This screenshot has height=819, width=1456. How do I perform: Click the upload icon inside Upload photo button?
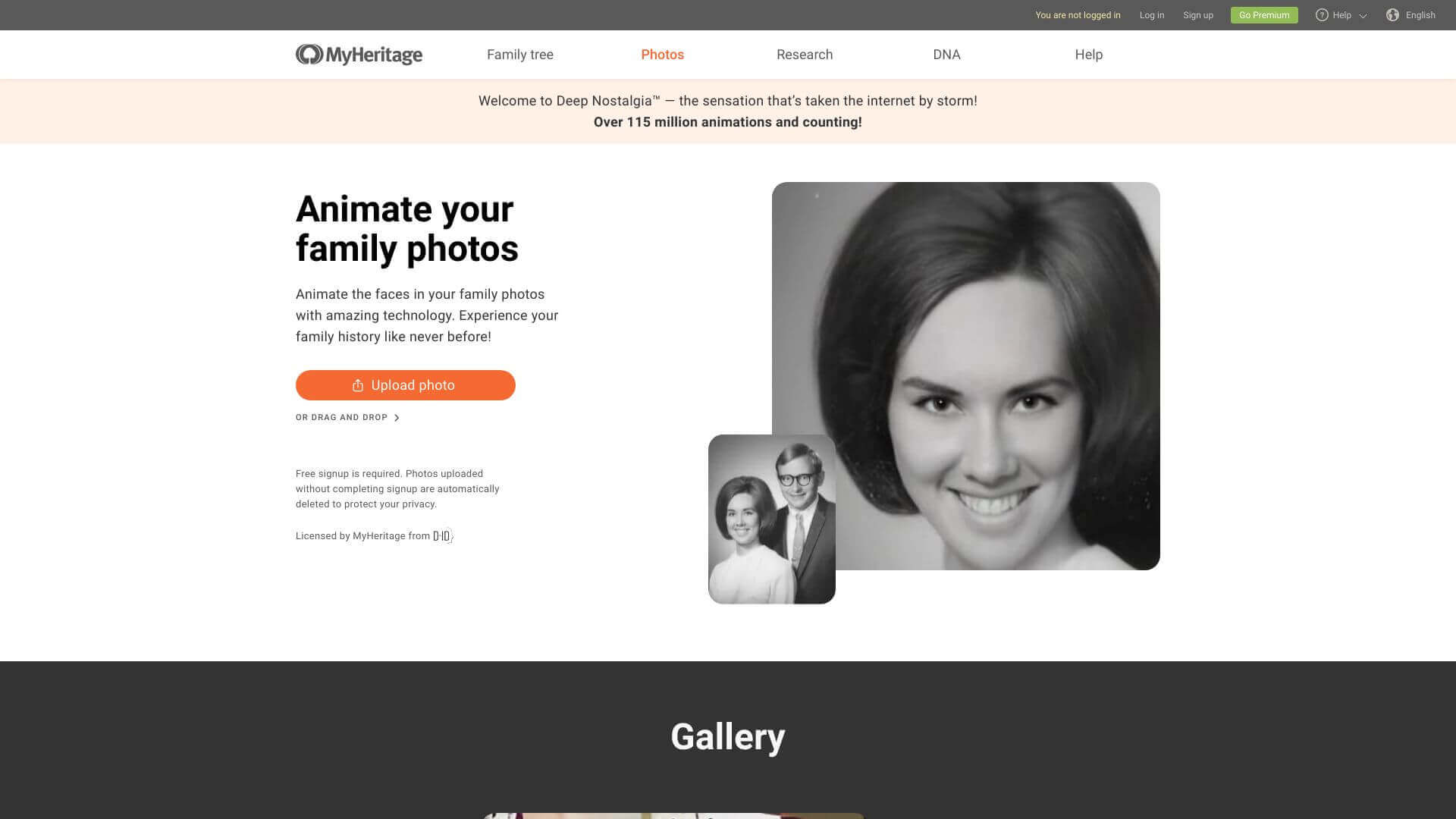coord(357,384)
